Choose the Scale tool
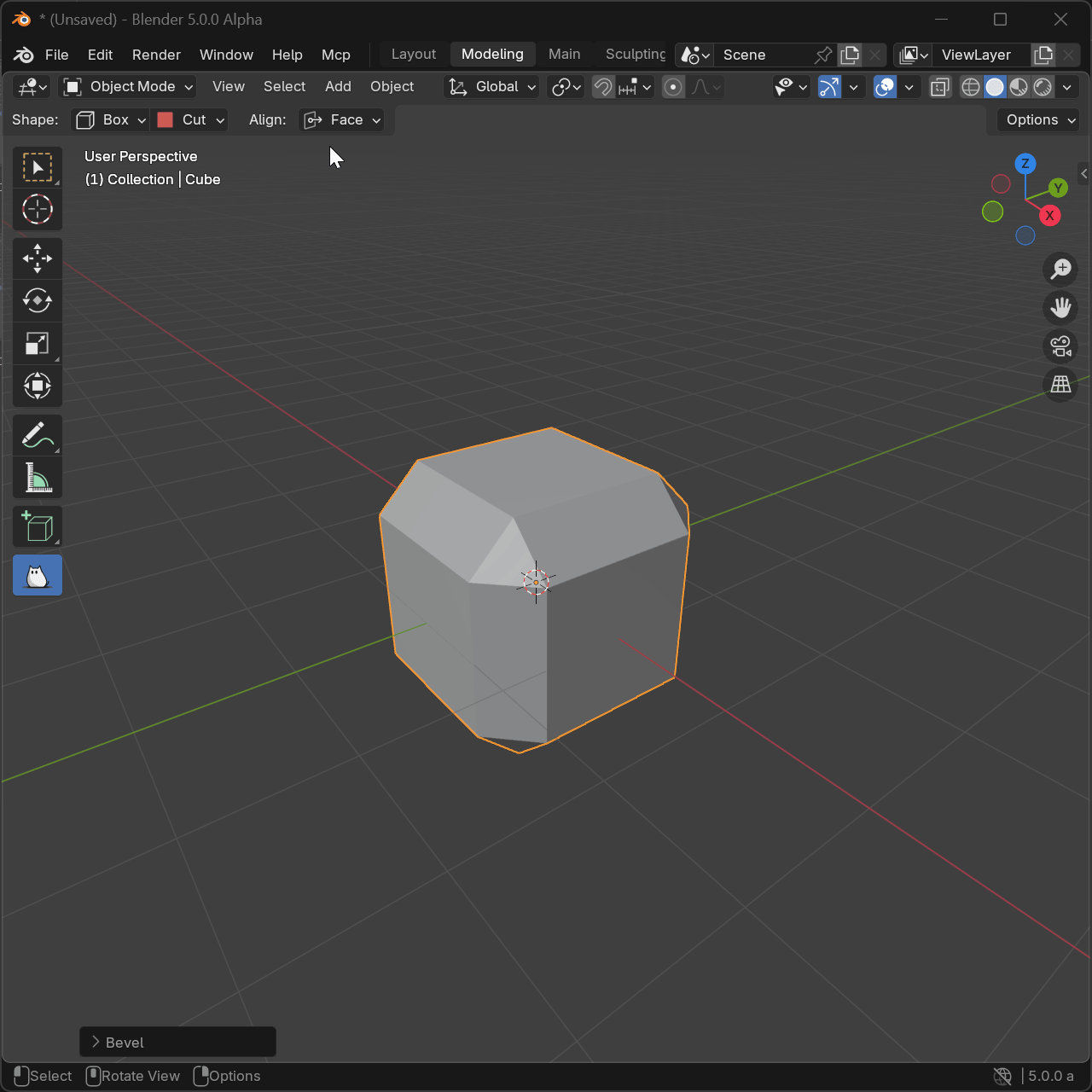The height and width of the screenshot is (1092, 1092). [x=38, y=344]
